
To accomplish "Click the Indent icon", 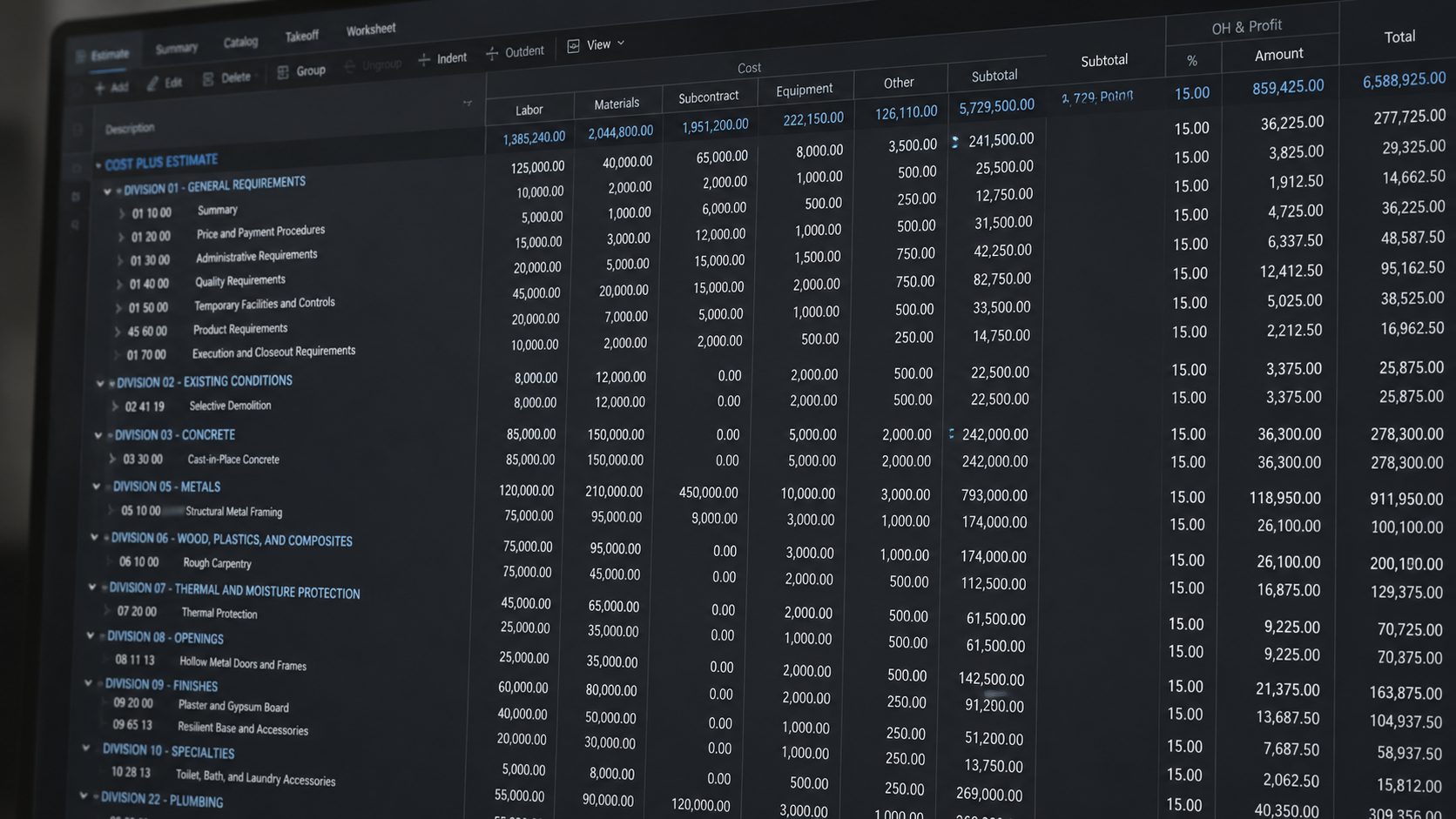I will pyautogui.click(x=424, y=59).
